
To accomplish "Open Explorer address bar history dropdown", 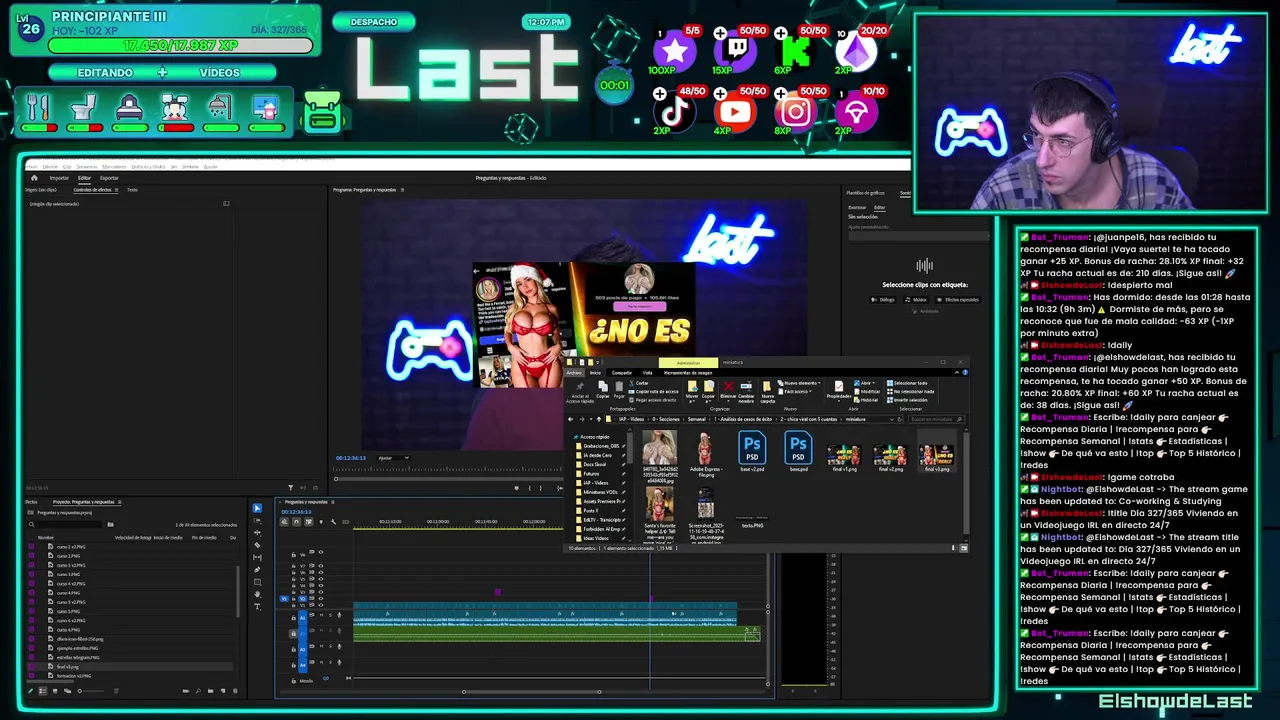I will pyautogui.click(x=891, y=419).
